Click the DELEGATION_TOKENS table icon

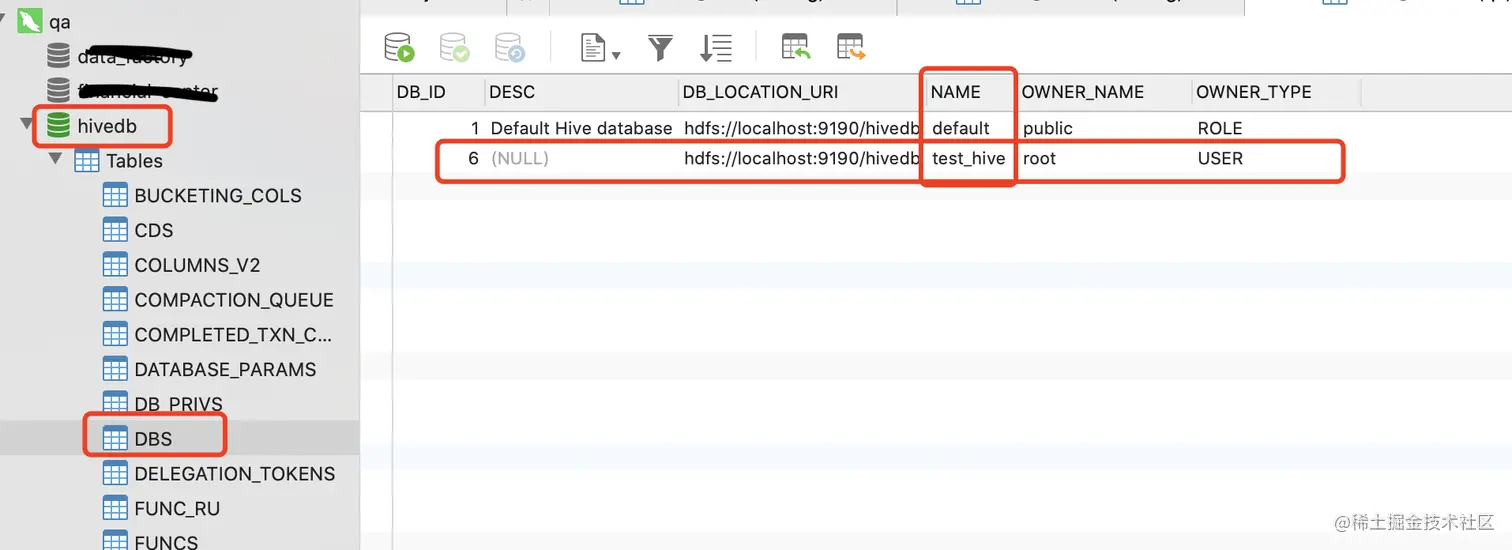point(116,474)
